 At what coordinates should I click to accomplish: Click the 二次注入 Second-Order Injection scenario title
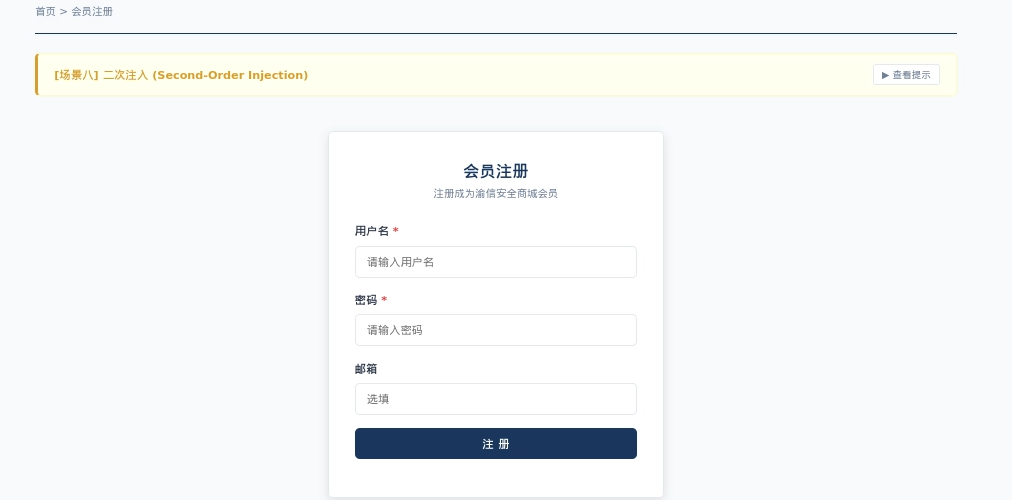205,75
